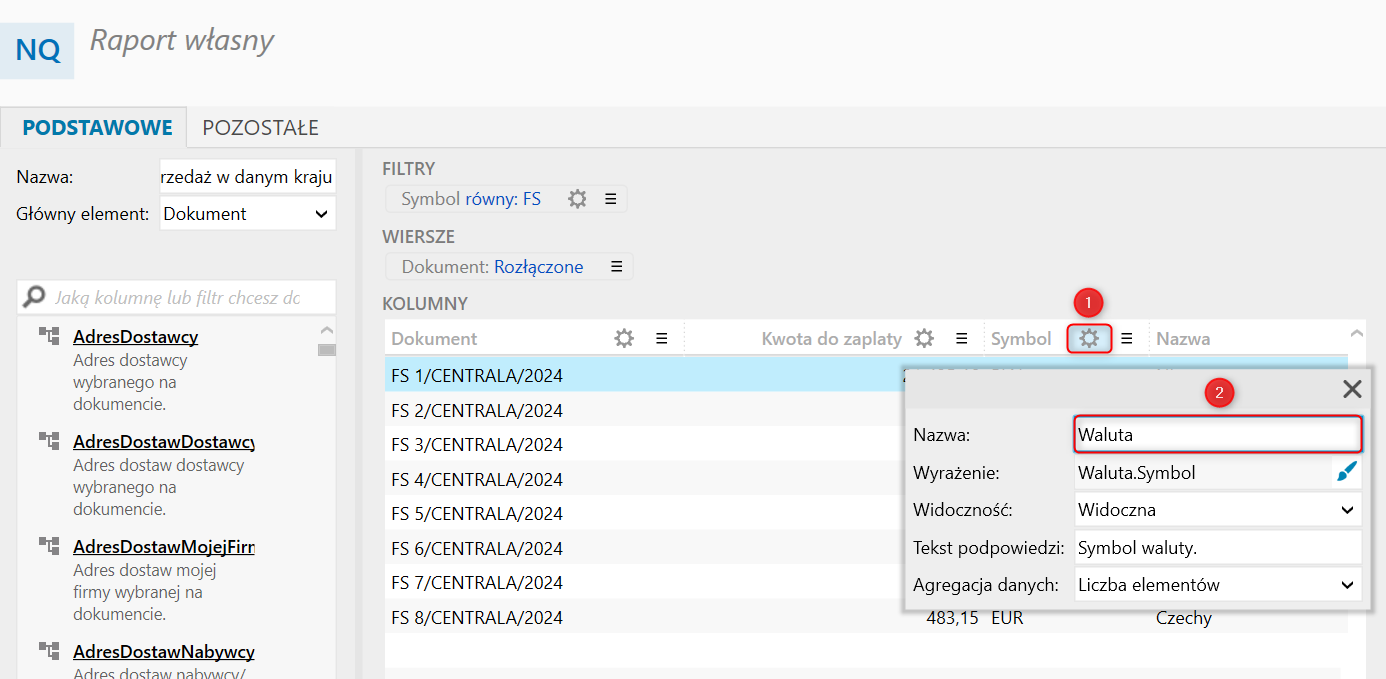Open the Dokument row options menu
The height and width of the screenshot is (679, 1386).
point(616,267)
